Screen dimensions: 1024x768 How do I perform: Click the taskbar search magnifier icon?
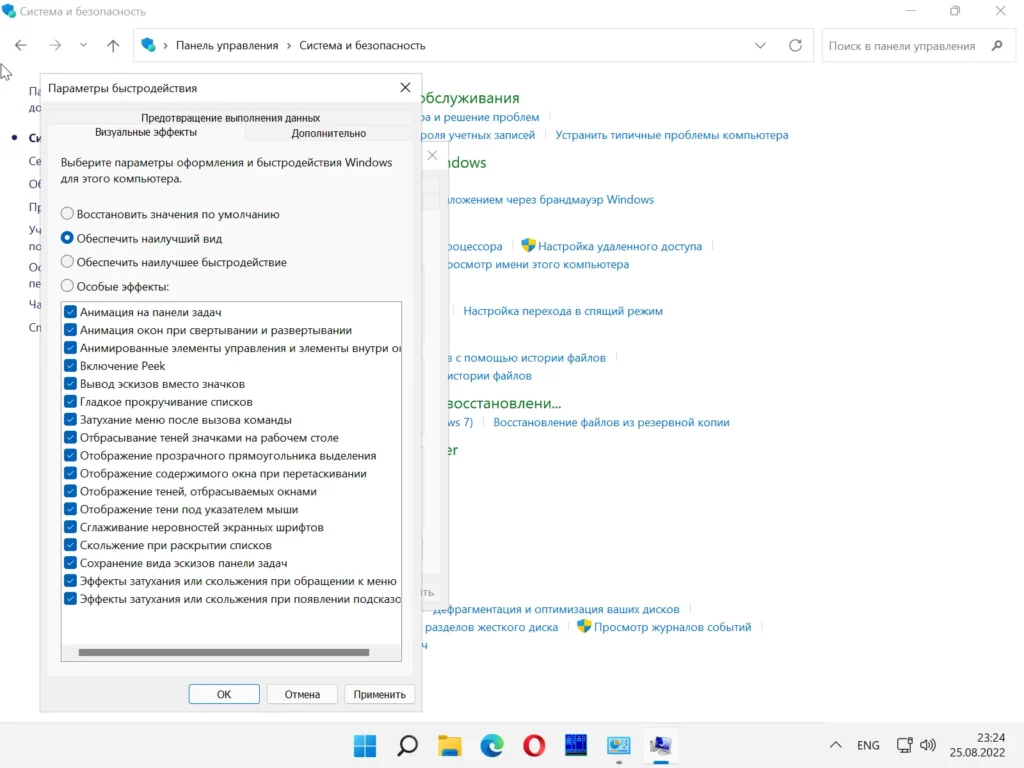pos(407,745)
